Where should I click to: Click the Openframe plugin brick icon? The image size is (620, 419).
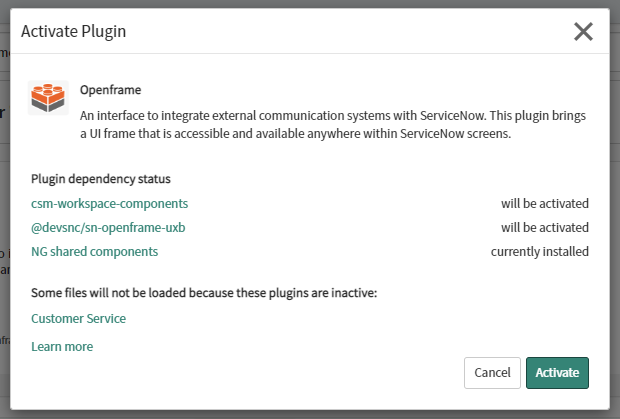point(48,99)
